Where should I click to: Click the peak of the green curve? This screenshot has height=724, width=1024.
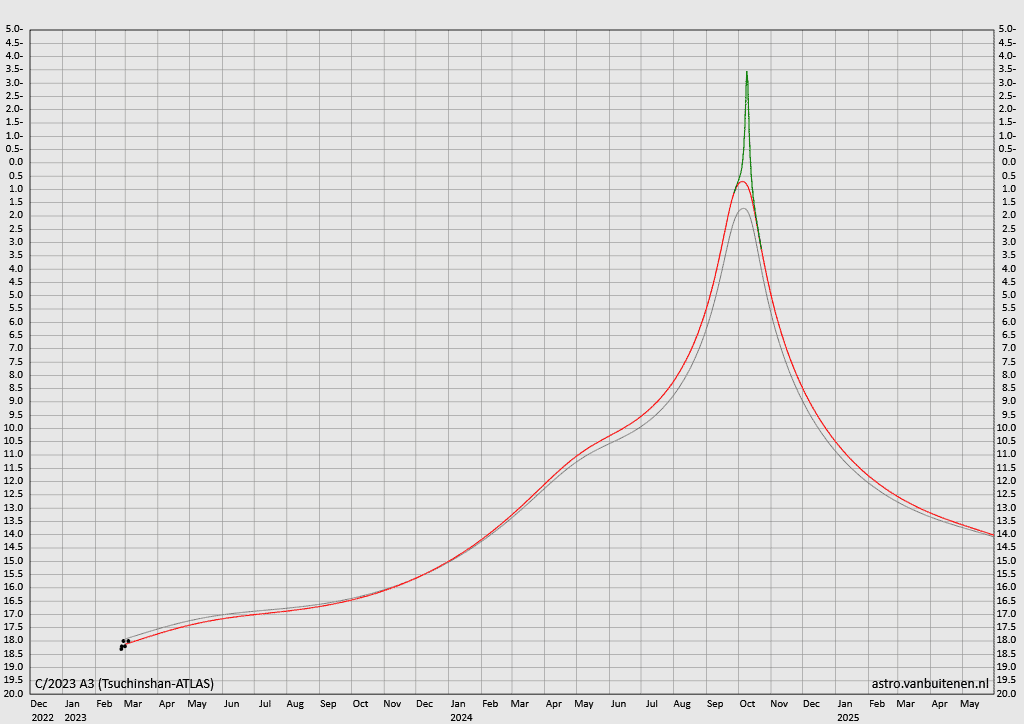746,72
